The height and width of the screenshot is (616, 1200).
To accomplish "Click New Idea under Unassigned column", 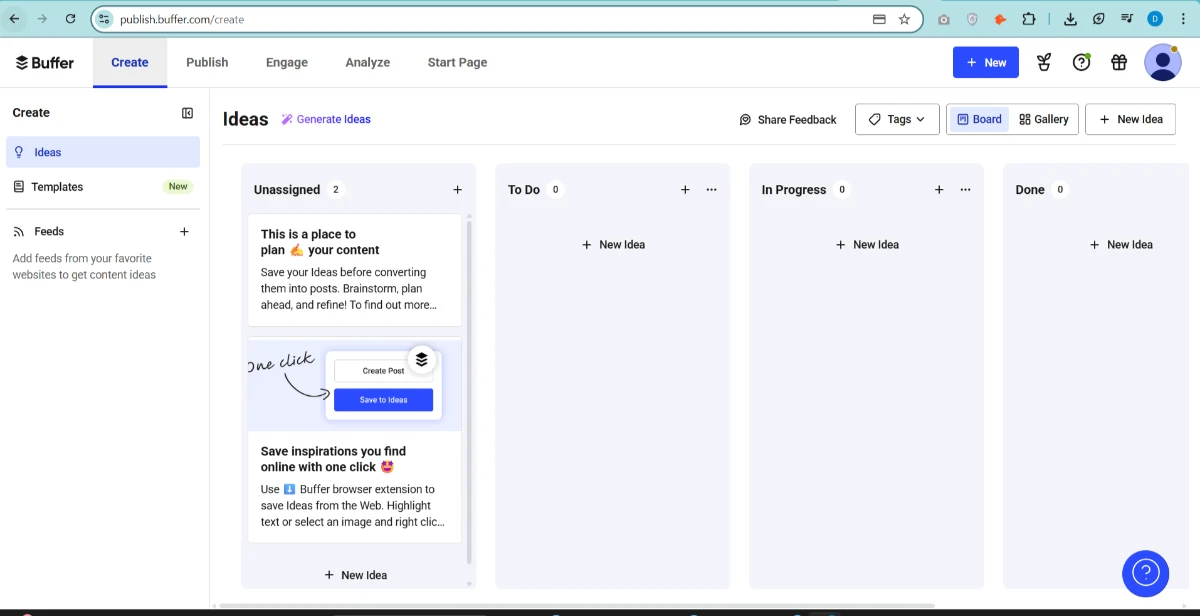I will (356, 575).
